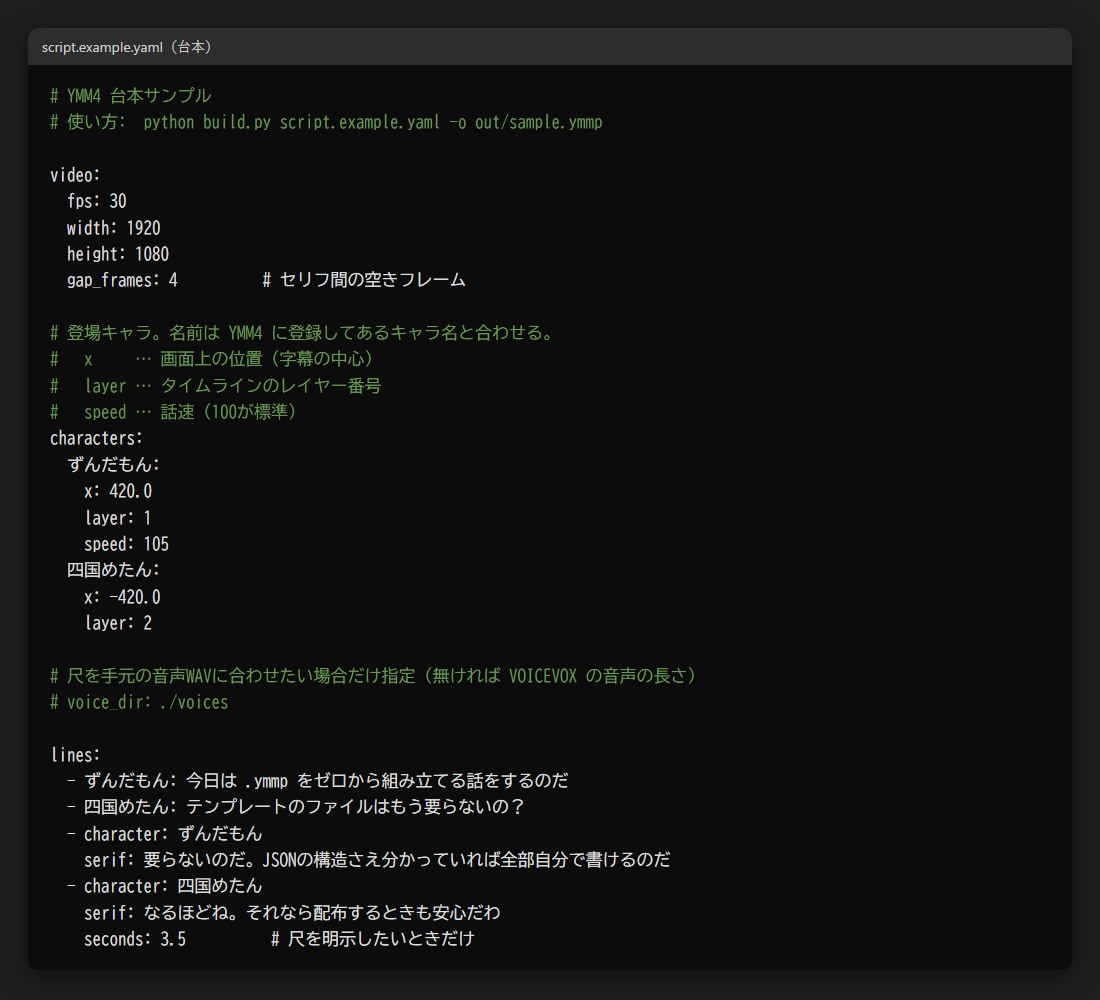Screen dimensions: 1100x1000
Task: Click the 'x: -420.0' line
Action: click(122, 597)
